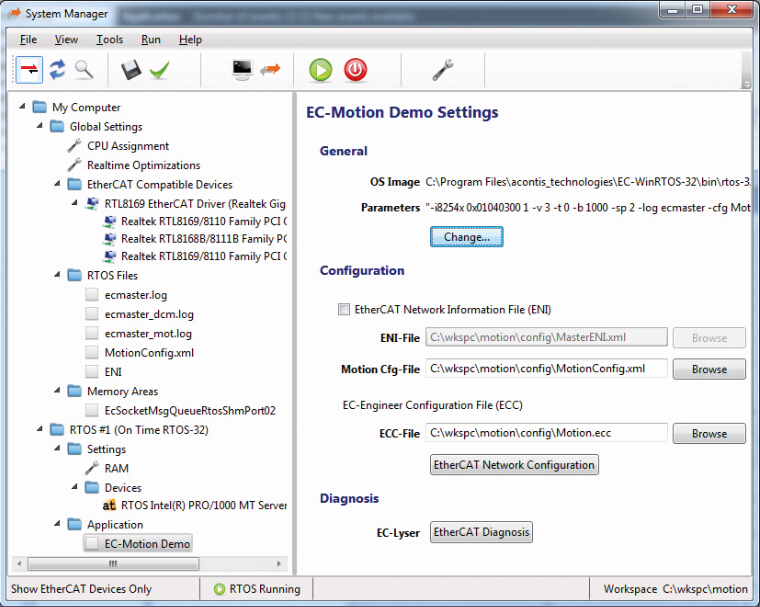
Task: Select the ENI item under RTOS Files
Action: coord(113,372)
